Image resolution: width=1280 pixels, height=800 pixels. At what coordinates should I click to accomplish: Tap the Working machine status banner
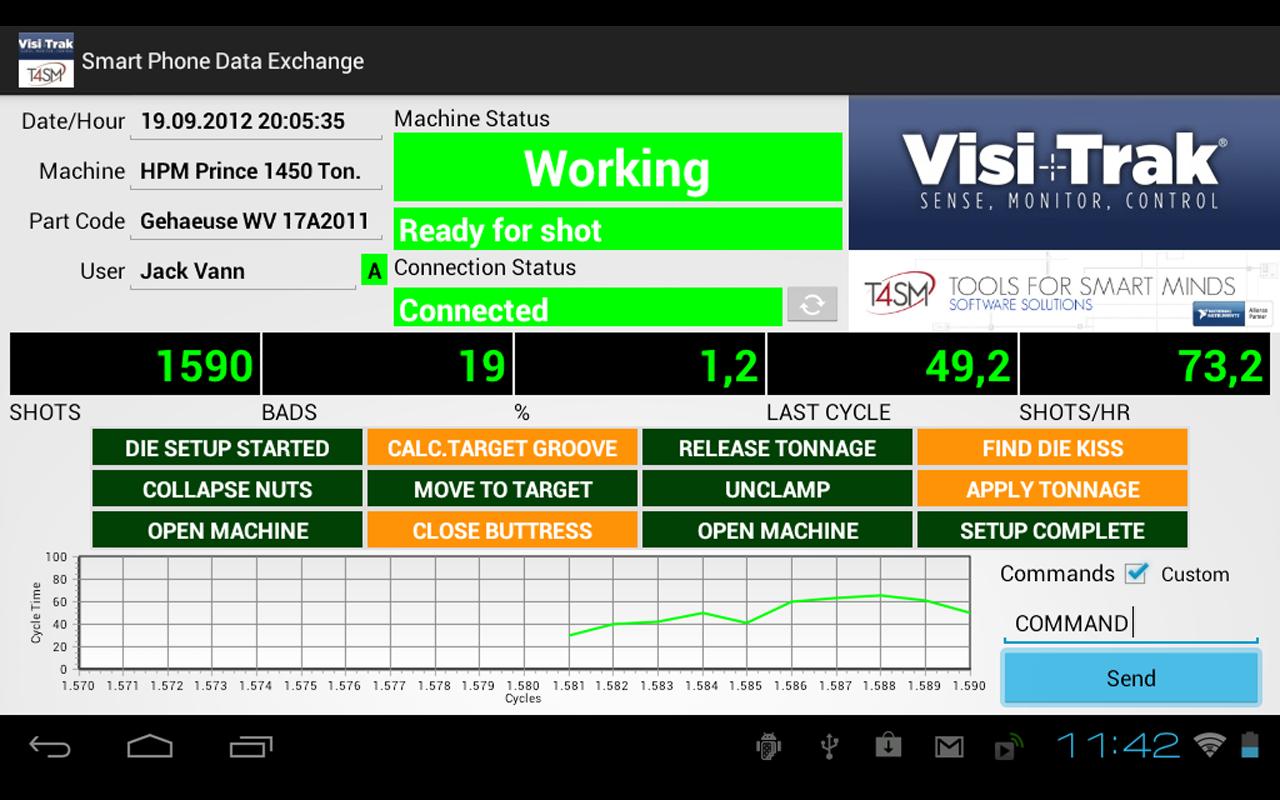tap(618, 168)
